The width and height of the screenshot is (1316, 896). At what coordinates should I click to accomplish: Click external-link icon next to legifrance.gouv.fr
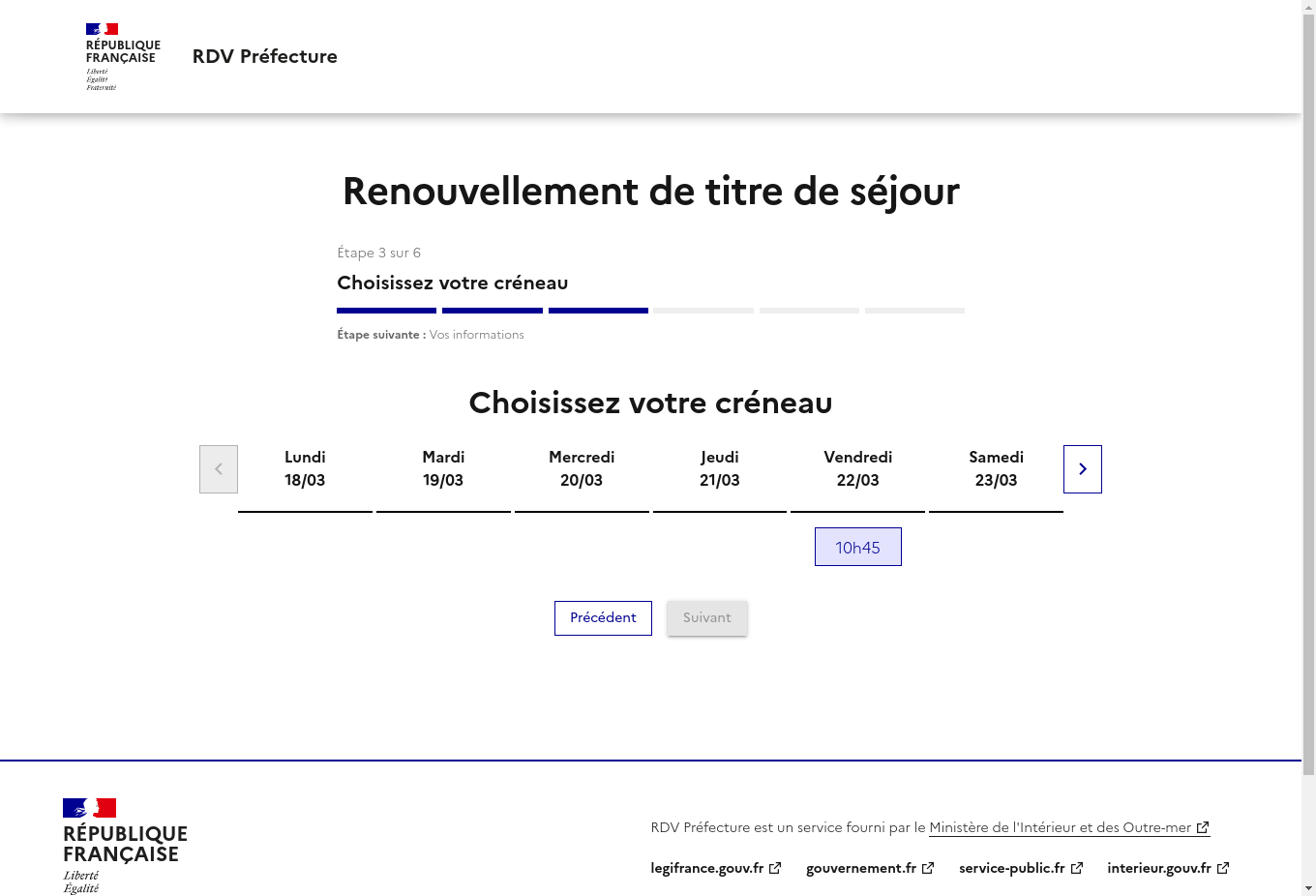(775, 868)
